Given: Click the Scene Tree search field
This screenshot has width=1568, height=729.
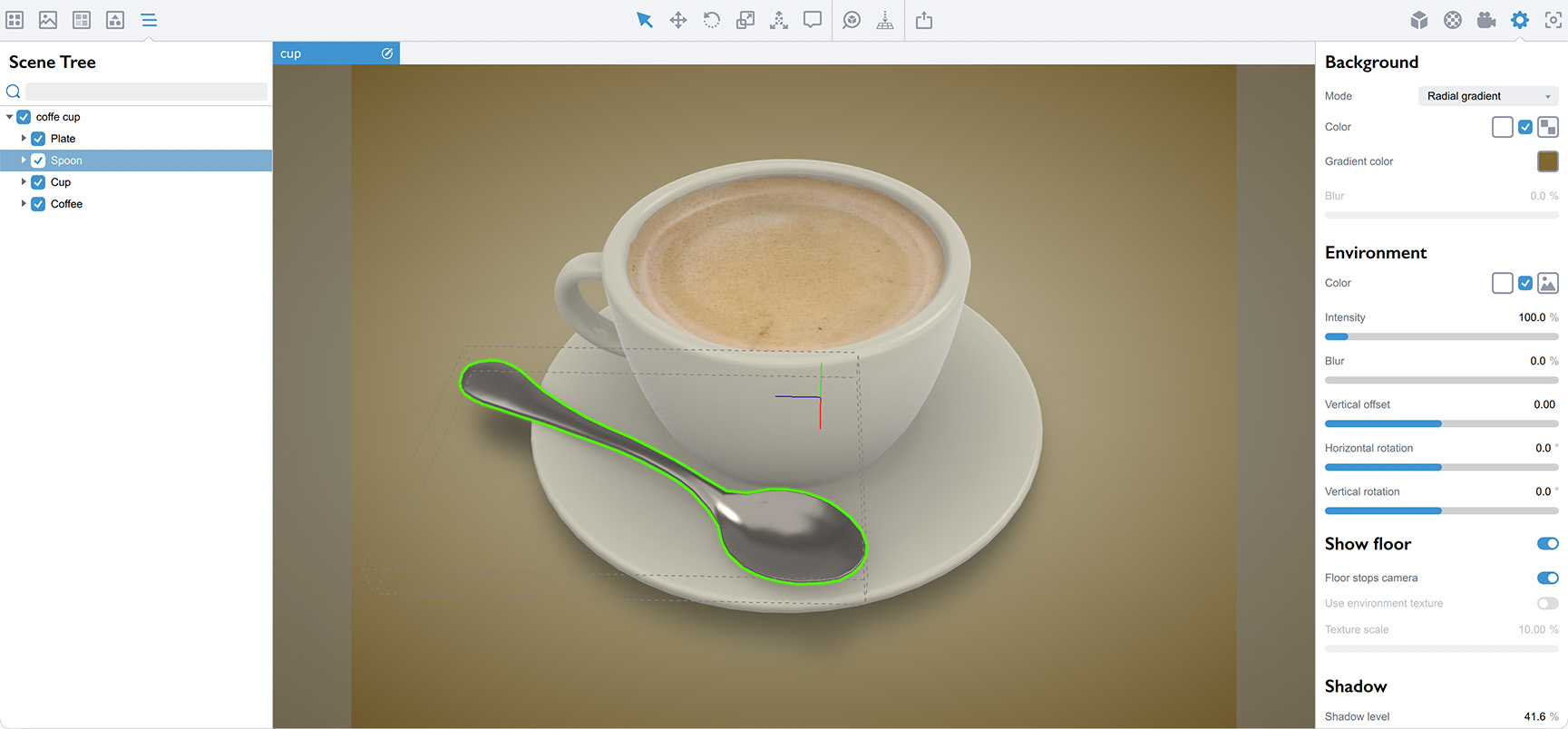Looking at the screenshot, I should (146, 91).
